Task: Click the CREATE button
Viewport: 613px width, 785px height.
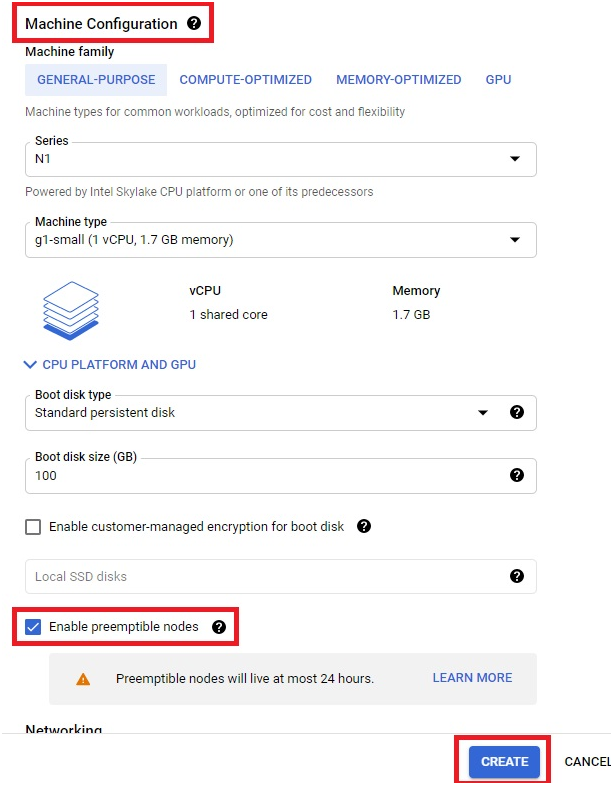Action: pos(504,761)
